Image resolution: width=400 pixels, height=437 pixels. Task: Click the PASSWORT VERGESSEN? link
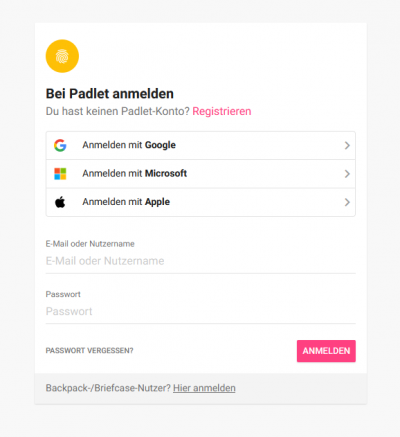(89, 351)
